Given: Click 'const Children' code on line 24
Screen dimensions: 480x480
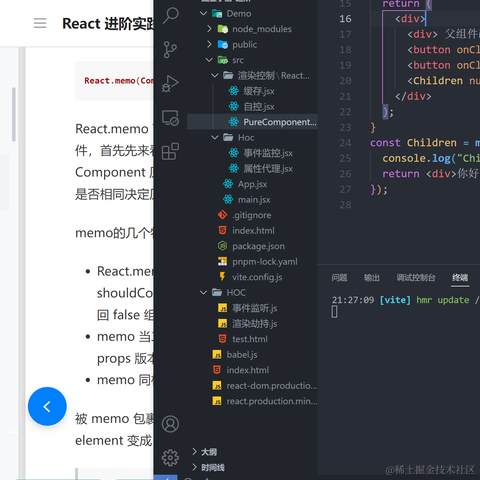Looking at the screenshot, I should click(x=413, y=143).
